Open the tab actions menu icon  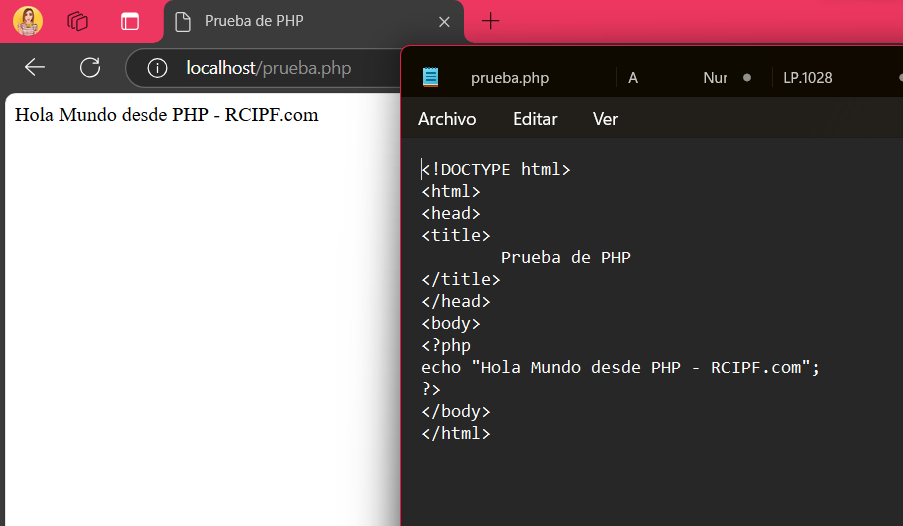[x=129, y=21]
